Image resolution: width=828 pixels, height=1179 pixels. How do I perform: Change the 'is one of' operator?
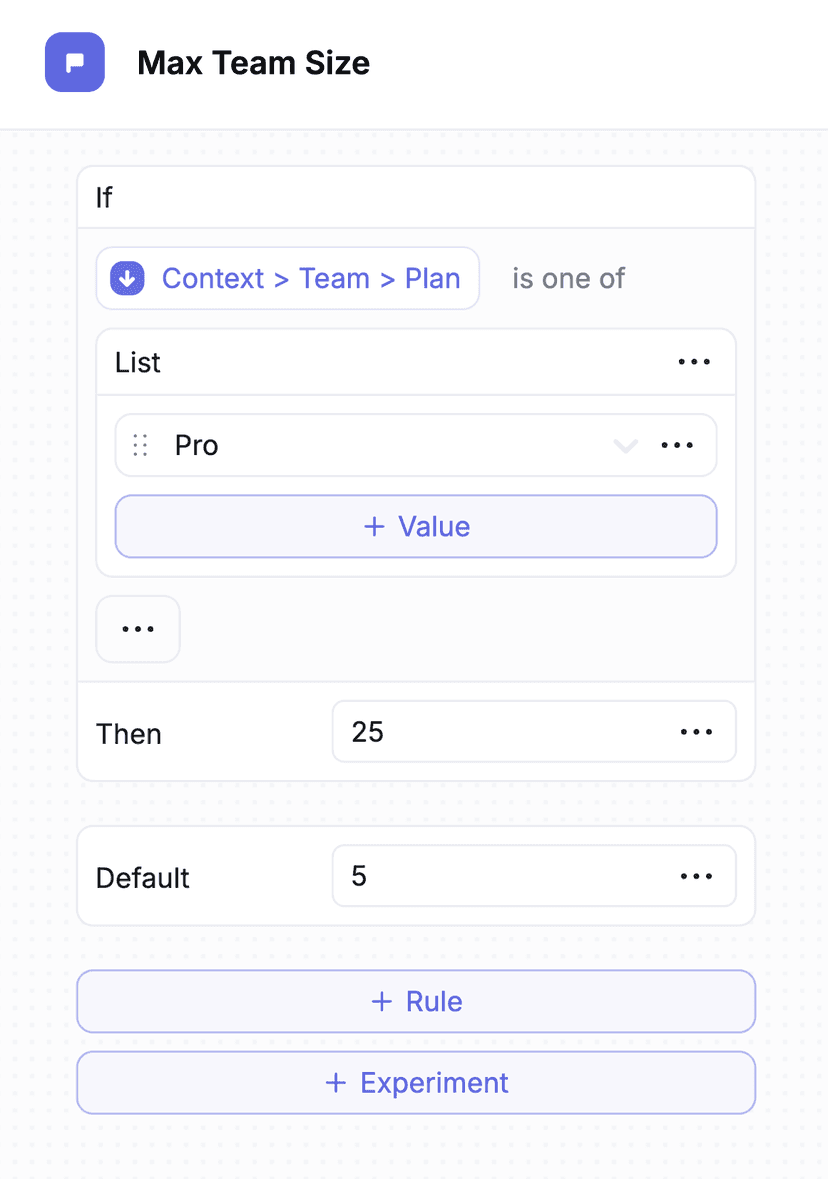coord(567,278)
